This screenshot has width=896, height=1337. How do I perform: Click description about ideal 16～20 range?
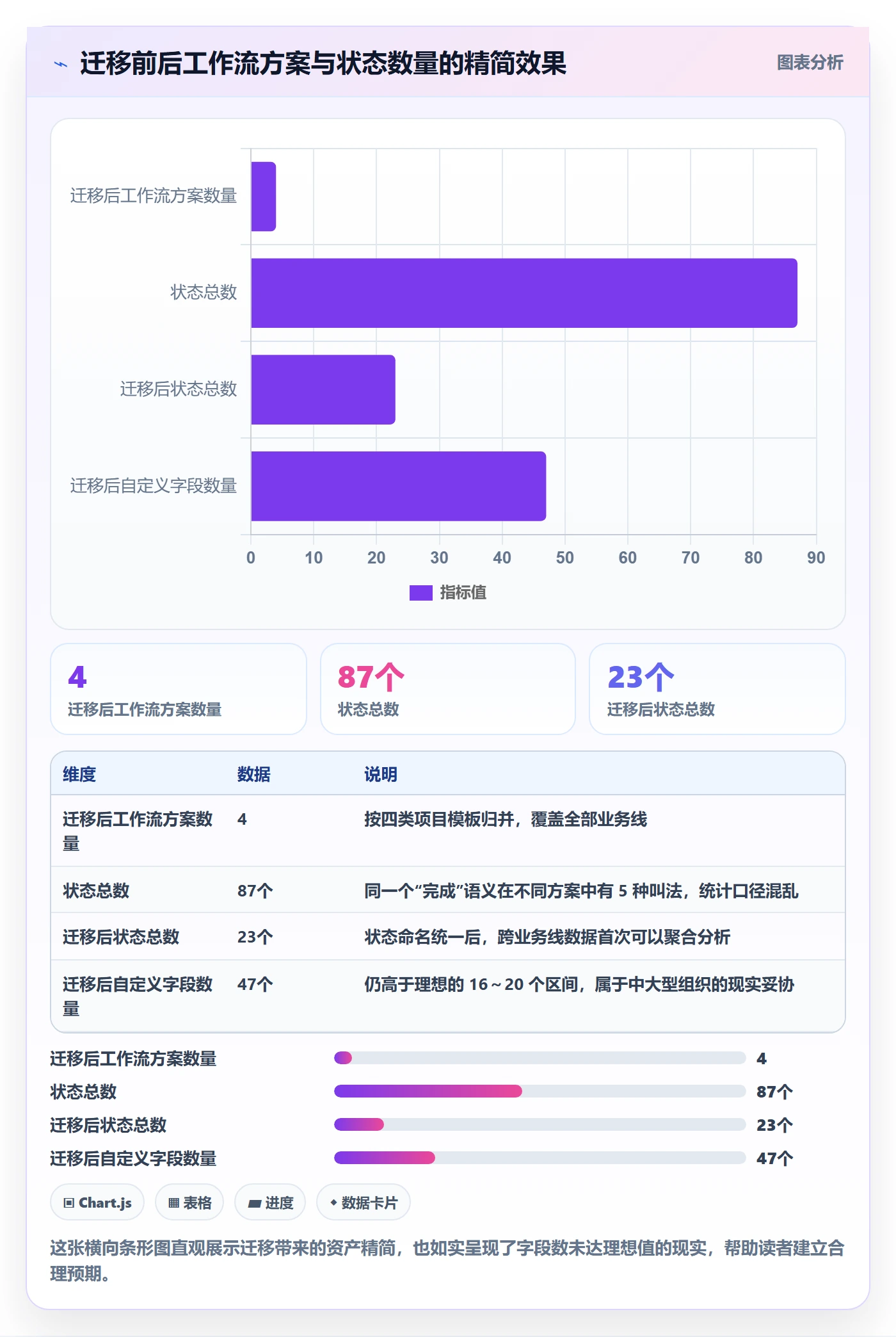point(579,984)
